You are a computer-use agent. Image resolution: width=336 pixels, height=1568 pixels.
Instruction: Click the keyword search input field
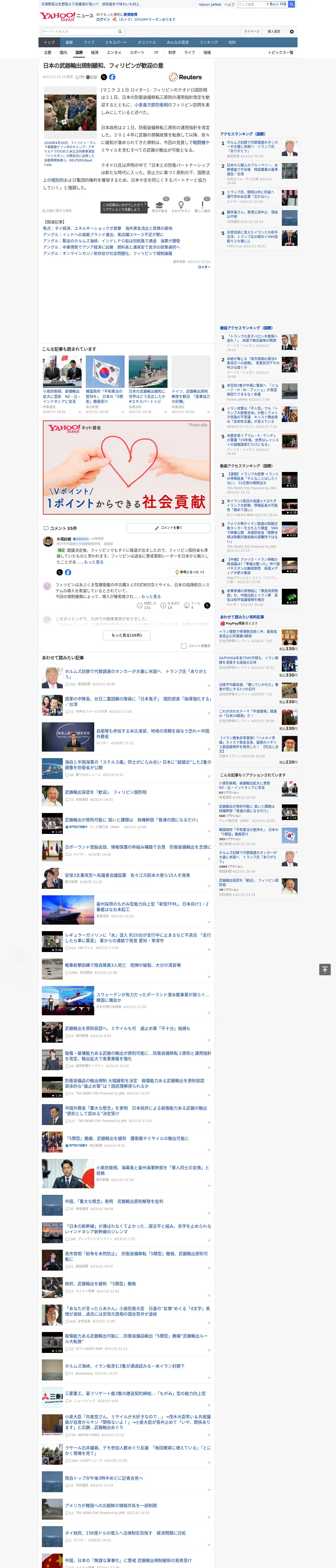[x=79, y=32]
